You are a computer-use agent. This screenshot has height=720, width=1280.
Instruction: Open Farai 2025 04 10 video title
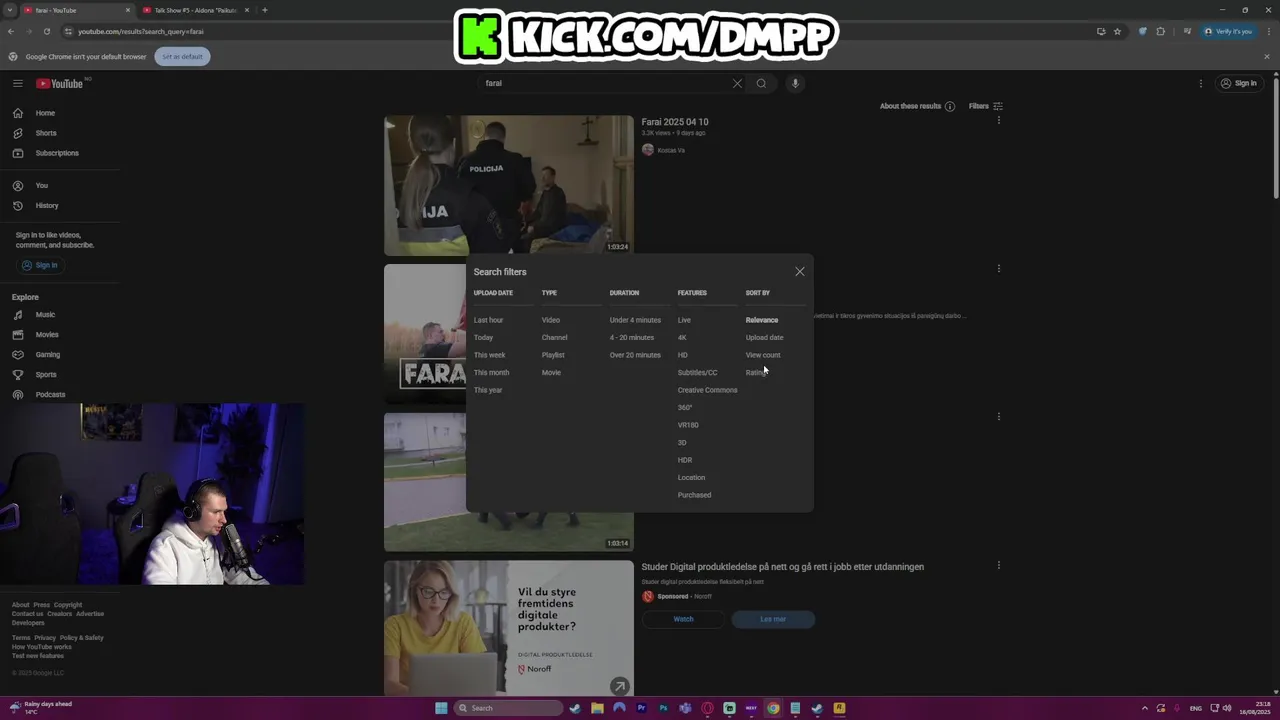click(675, 122)
